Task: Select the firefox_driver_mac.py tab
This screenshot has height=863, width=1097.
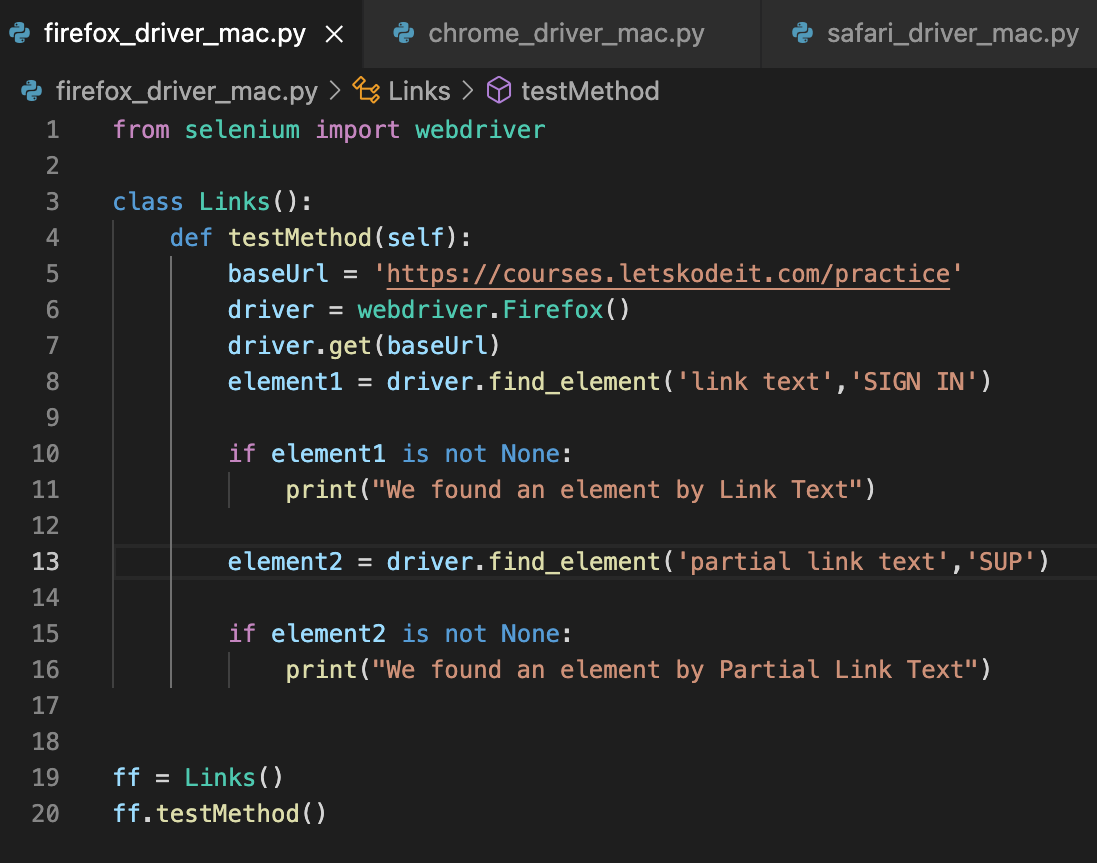Action: tap(175, 34)
